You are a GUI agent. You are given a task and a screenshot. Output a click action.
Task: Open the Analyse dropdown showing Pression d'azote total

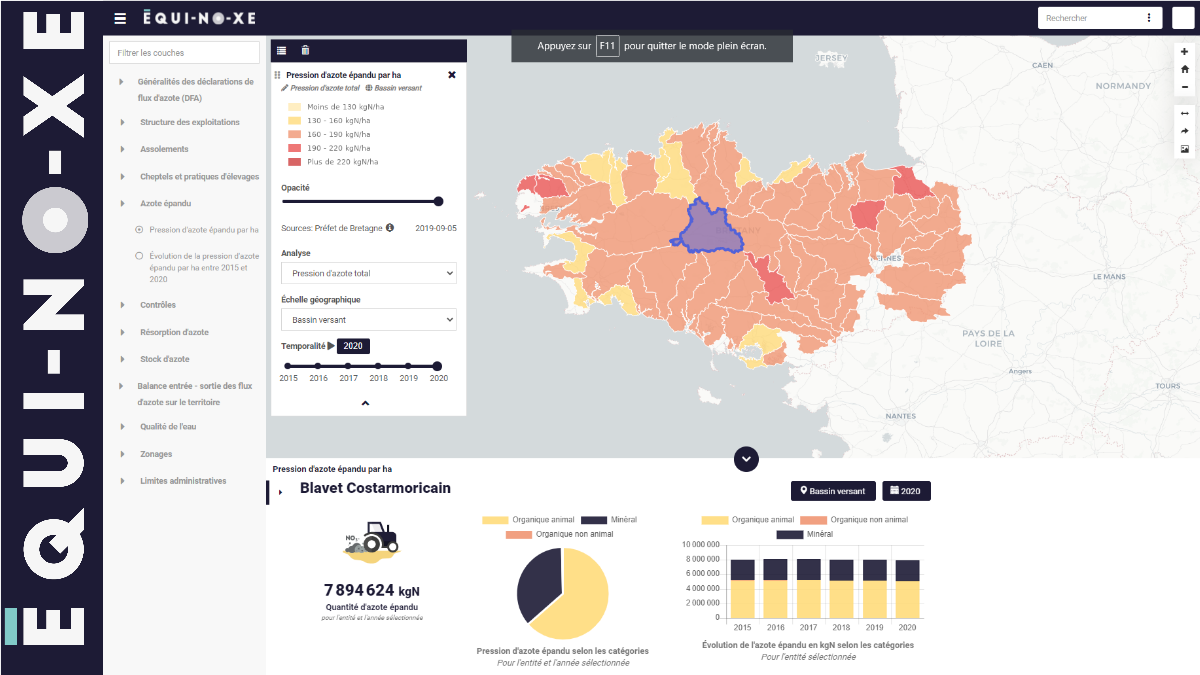click(368, 272)
